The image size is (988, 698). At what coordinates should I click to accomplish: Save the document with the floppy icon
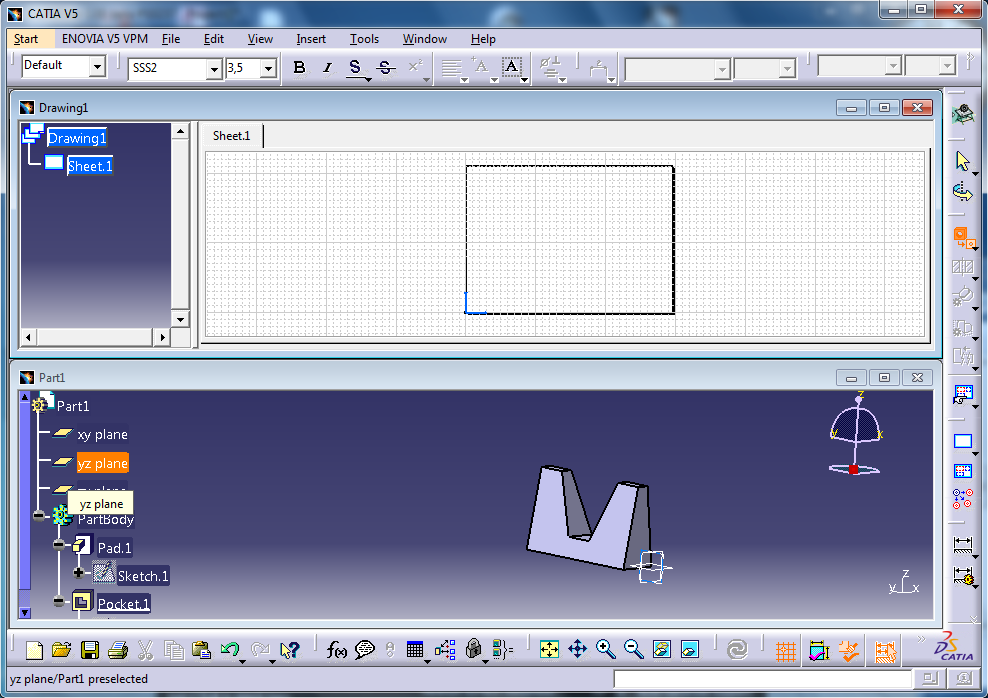(89, 649)
